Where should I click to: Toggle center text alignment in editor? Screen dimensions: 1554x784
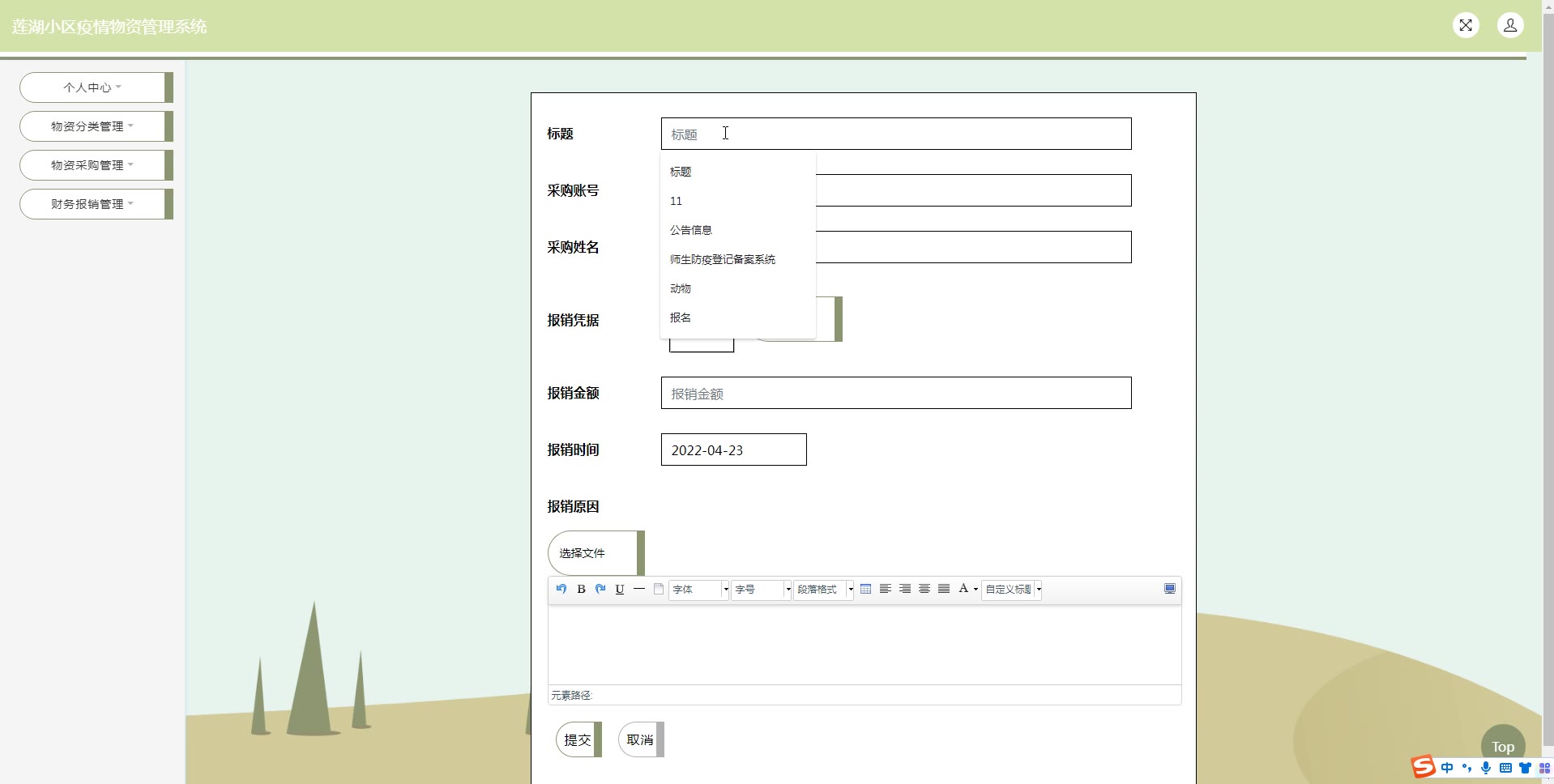[924, 589]
